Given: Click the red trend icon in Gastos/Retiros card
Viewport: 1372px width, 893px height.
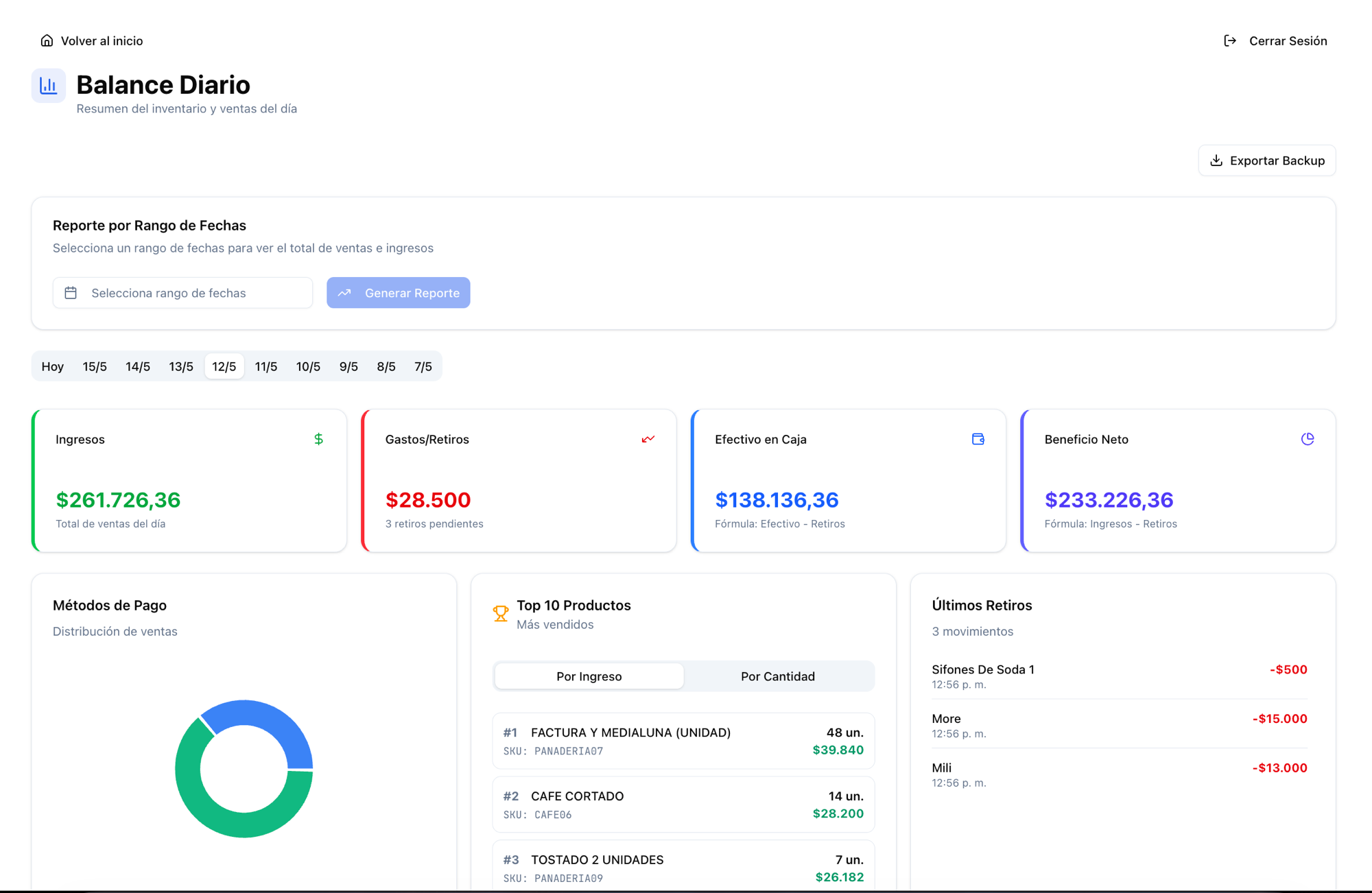Looking at the screenshot, I should coord(648,439).
